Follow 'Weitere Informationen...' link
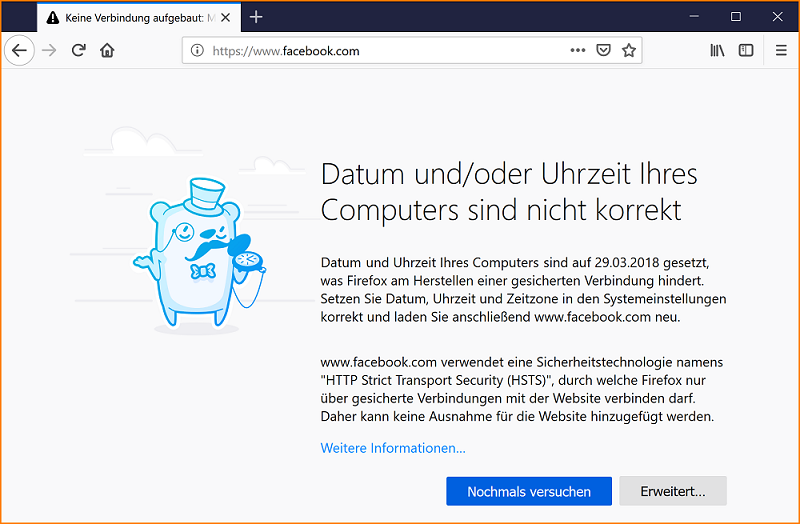Screen dimensions: 800x524 coord(393,448)
